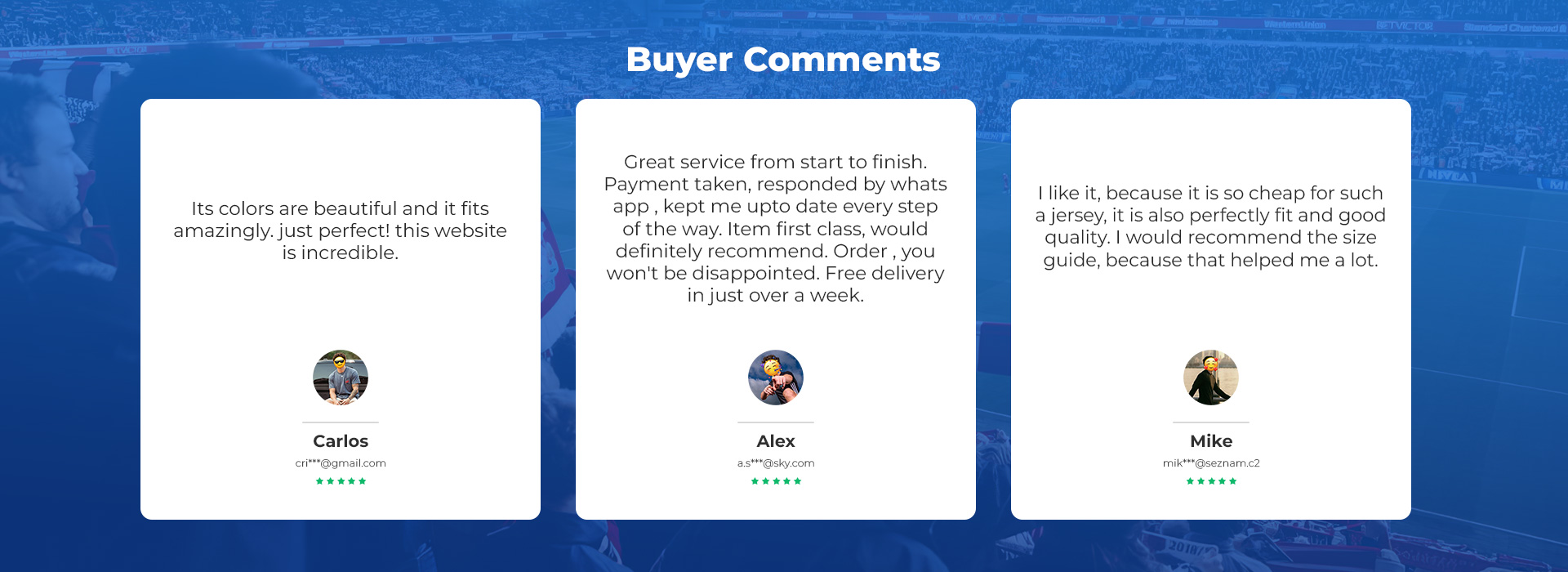
Task: Click Alex's review about great service
Action: tap(776, 229)
